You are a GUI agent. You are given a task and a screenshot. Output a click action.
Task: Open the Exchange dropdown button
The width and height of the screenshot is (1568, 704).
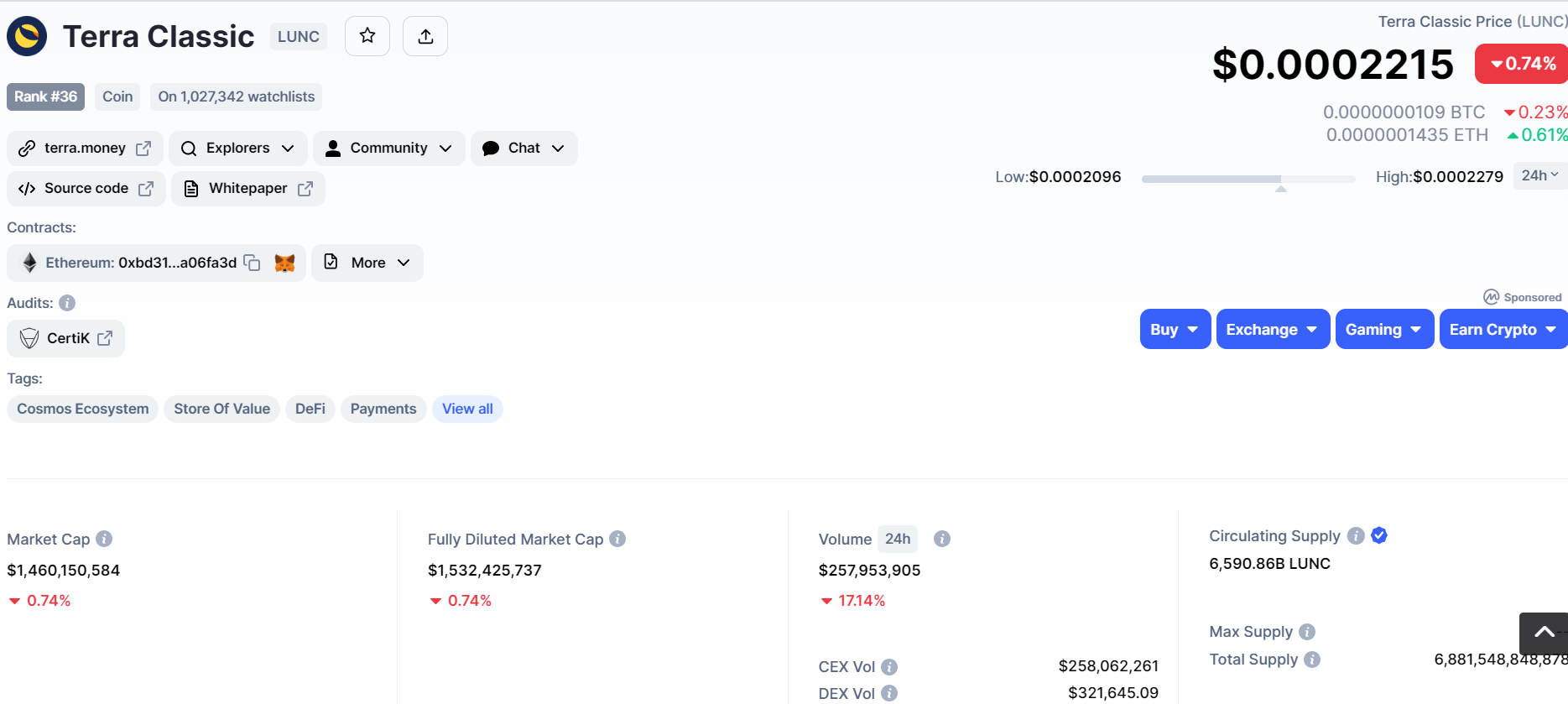click(1273, 329)
